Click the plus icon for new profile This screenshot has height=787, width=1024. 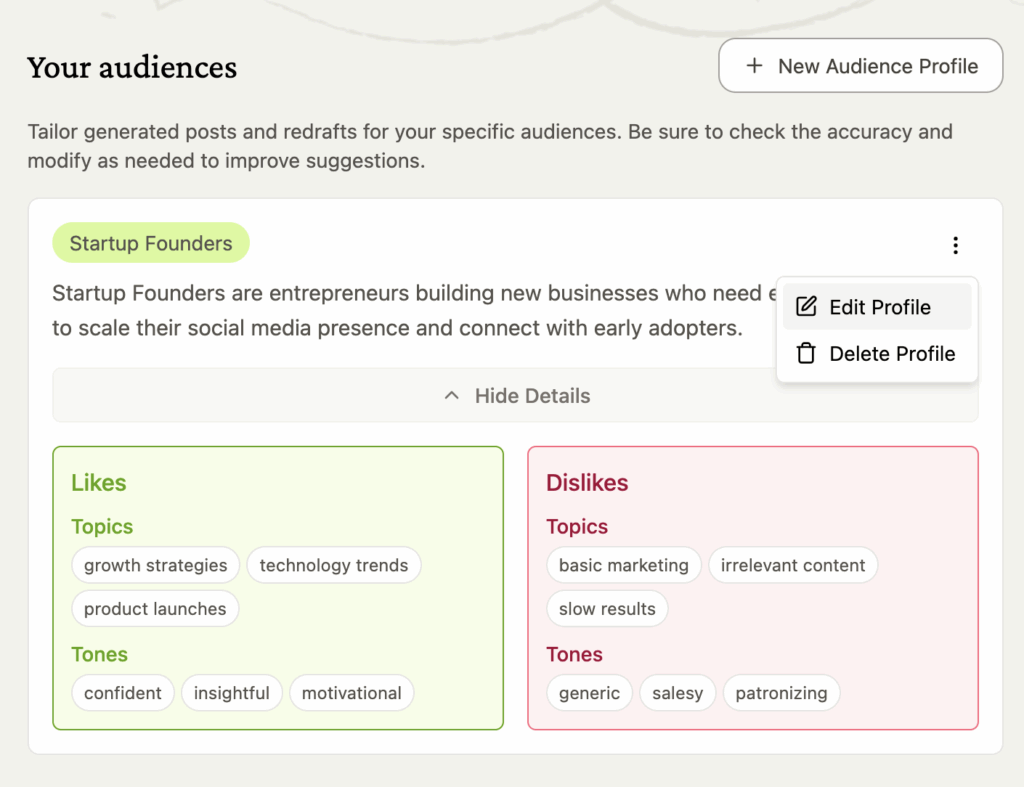coord(754,66)
